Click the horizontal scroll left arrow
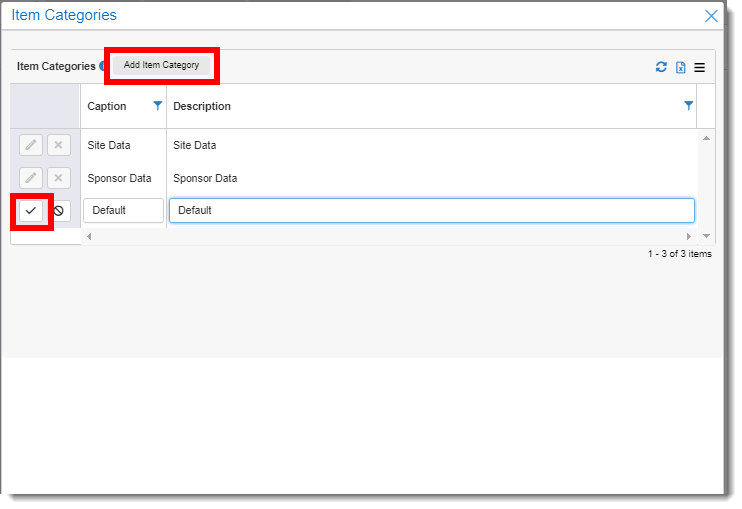 click(x=89, y=236)
